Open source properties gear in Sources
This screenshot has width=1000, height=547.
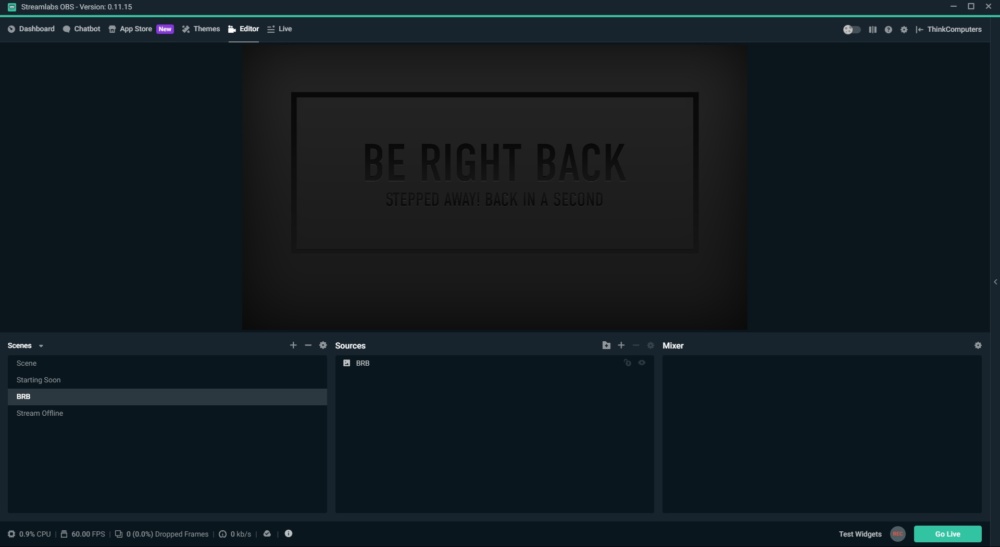pos(651,345)
